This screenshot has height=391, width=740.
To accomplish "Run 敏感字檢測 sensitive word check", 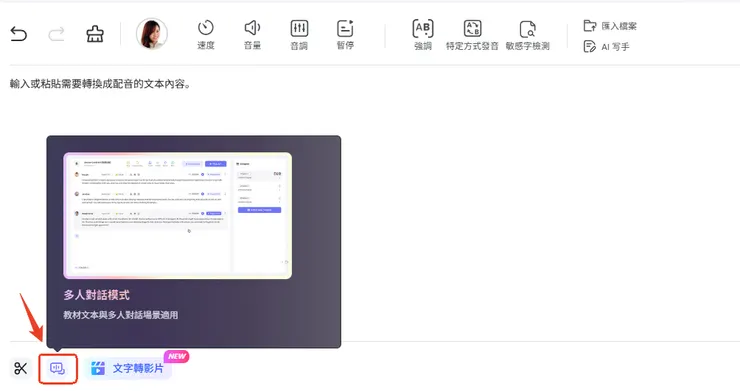I will (x=528, y=35).
